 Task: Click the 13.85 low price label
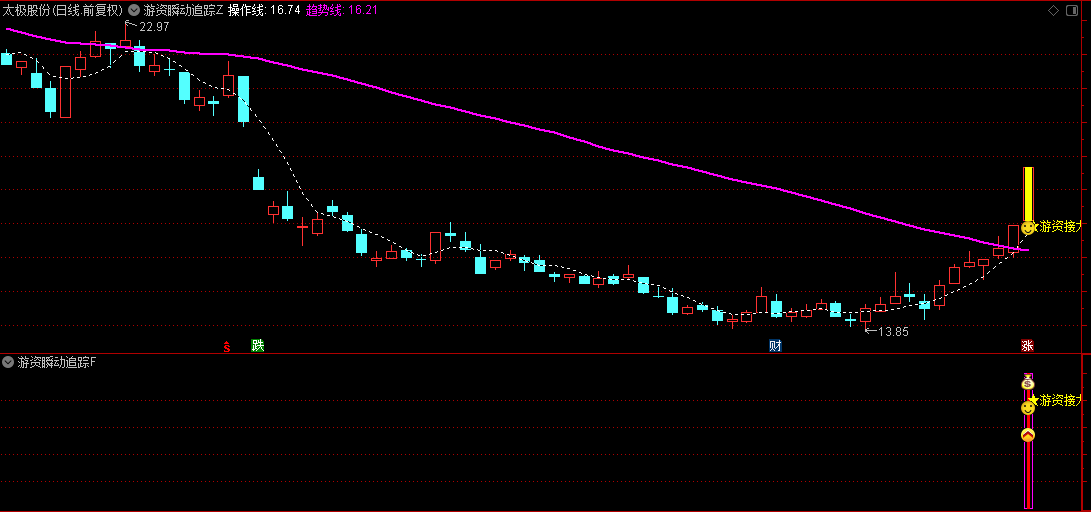coord(893,332)
